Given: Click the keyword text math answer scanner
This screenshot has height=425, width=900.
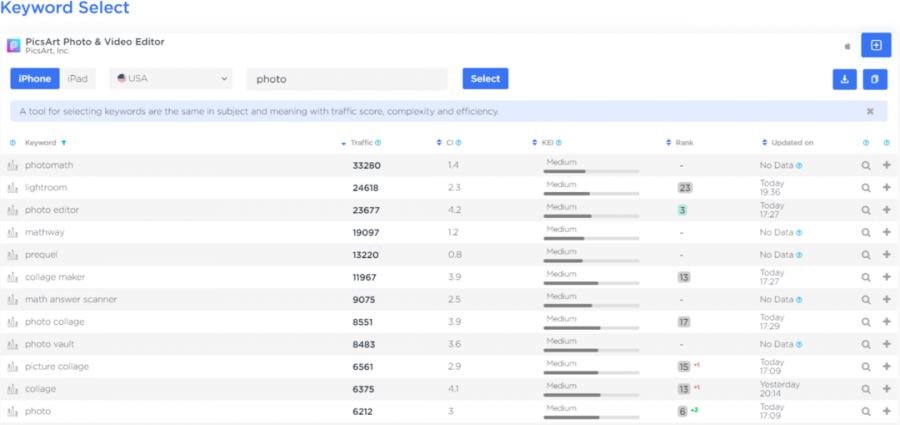Looking at the screenshot, I should [x=71, y=299].
